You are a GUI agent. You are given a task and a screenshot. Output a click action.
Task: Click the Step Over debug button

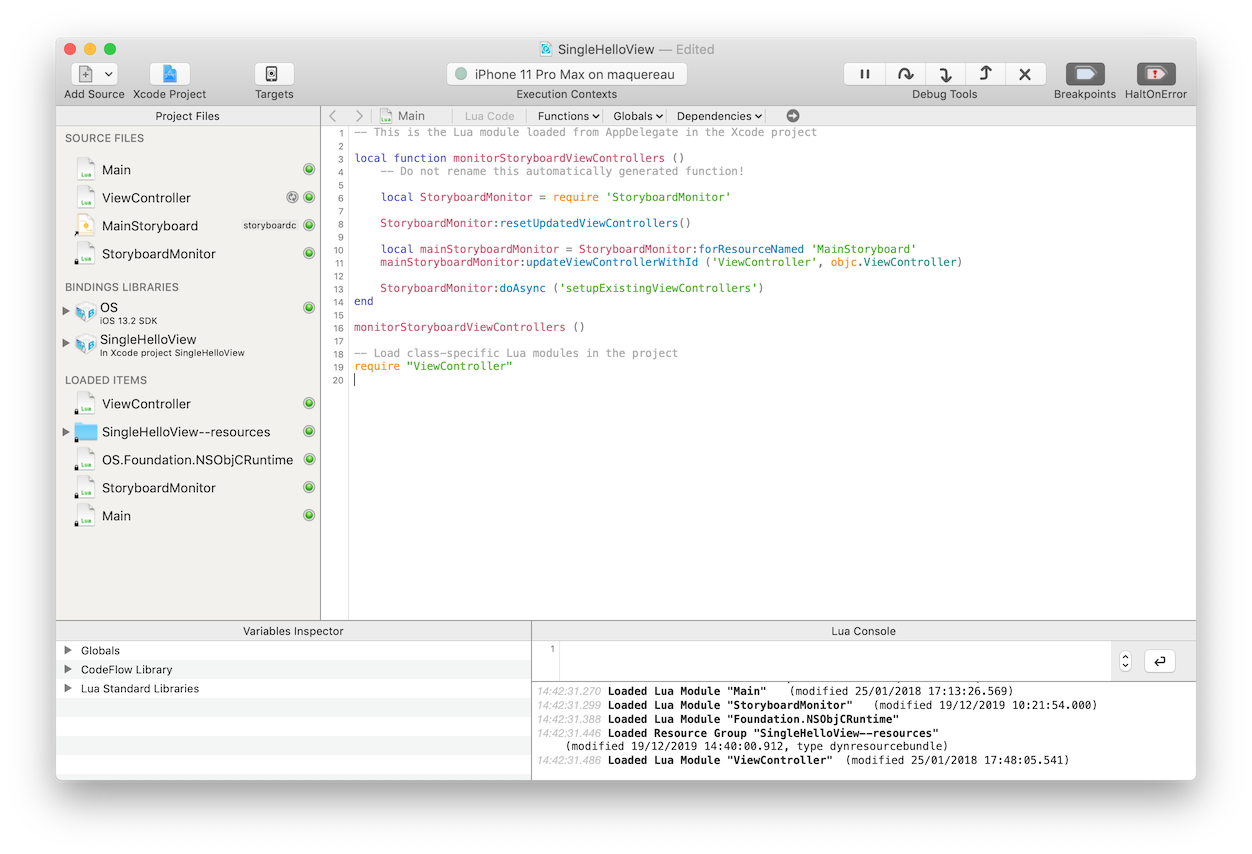[905, 74]
